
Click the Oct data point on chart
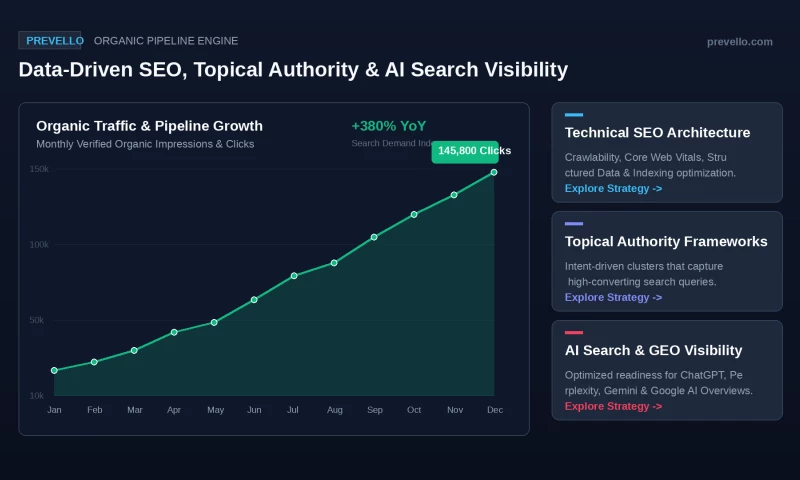point(414,215)
